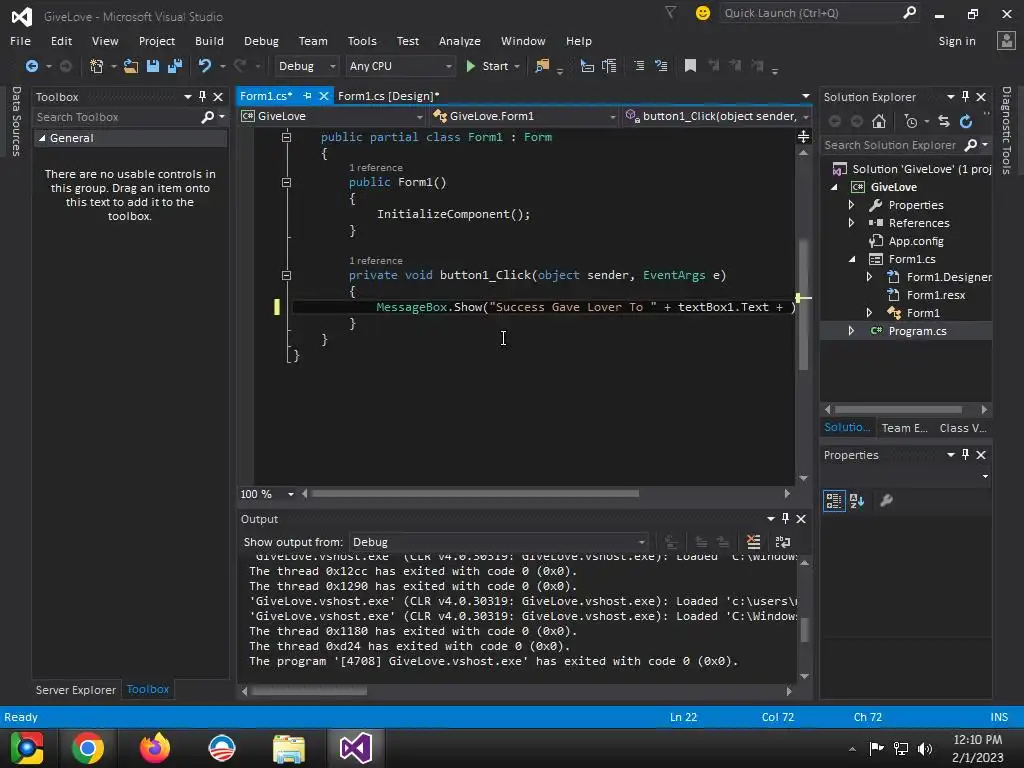This screenshot has height=768, width=1024.
Task: Click the Find in Files toolbar icon
Action: (x=542, y=66)
